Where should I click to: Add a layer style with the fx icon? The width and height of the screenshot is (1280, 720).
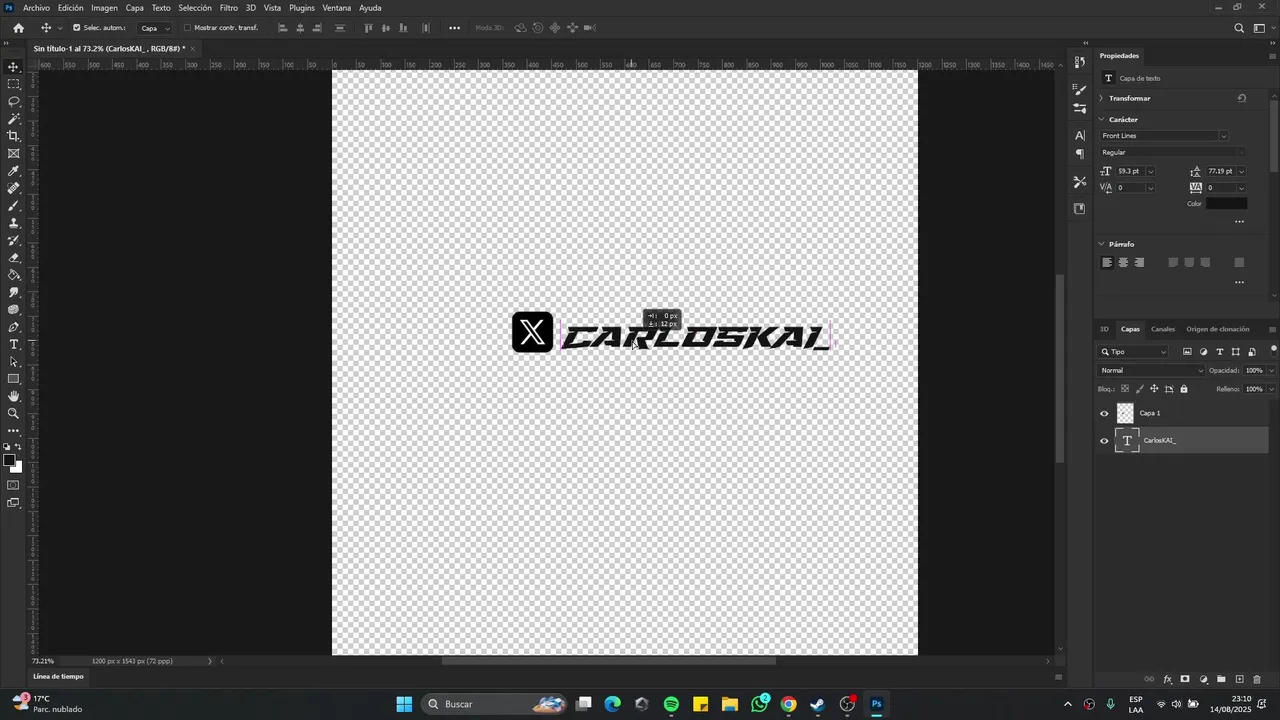click(1167, 679)
